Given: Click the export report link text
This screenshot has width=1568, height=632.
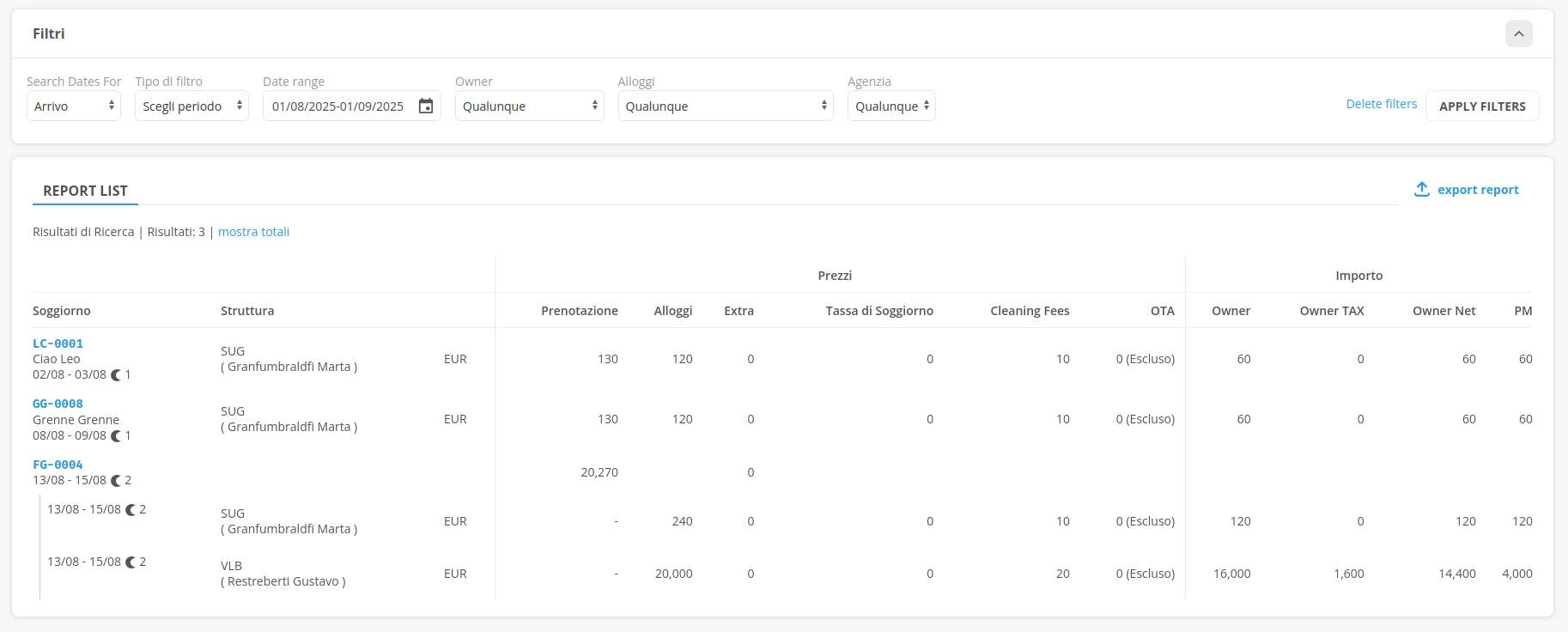Looking at the screenshot, I should 1477,190.
